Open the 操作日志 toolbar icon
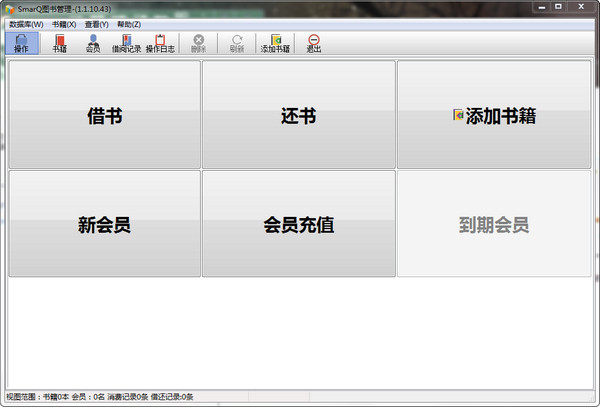 tap(160, 43)
